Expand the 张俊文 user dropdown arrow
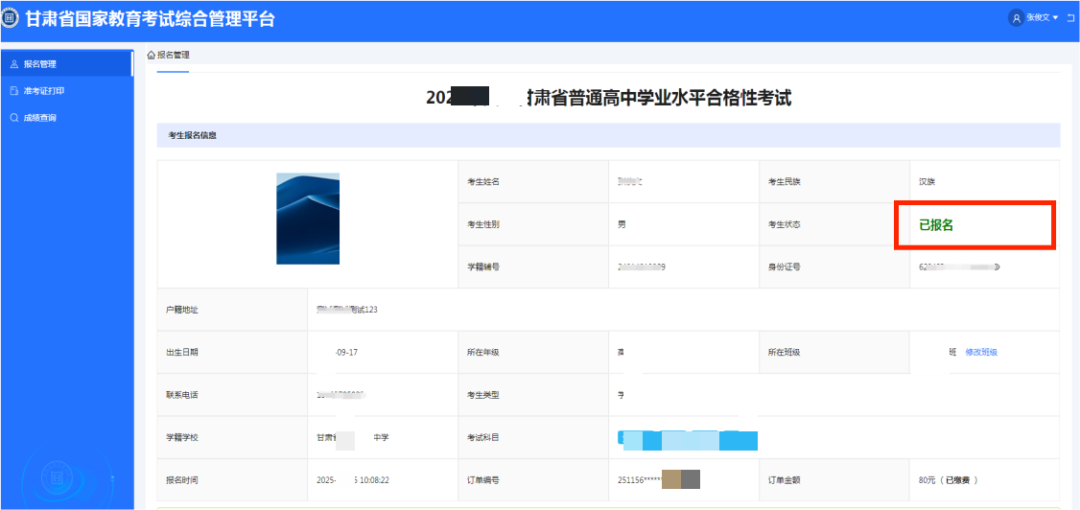This screenshot has height=510, width=1080. point(1056,18)
